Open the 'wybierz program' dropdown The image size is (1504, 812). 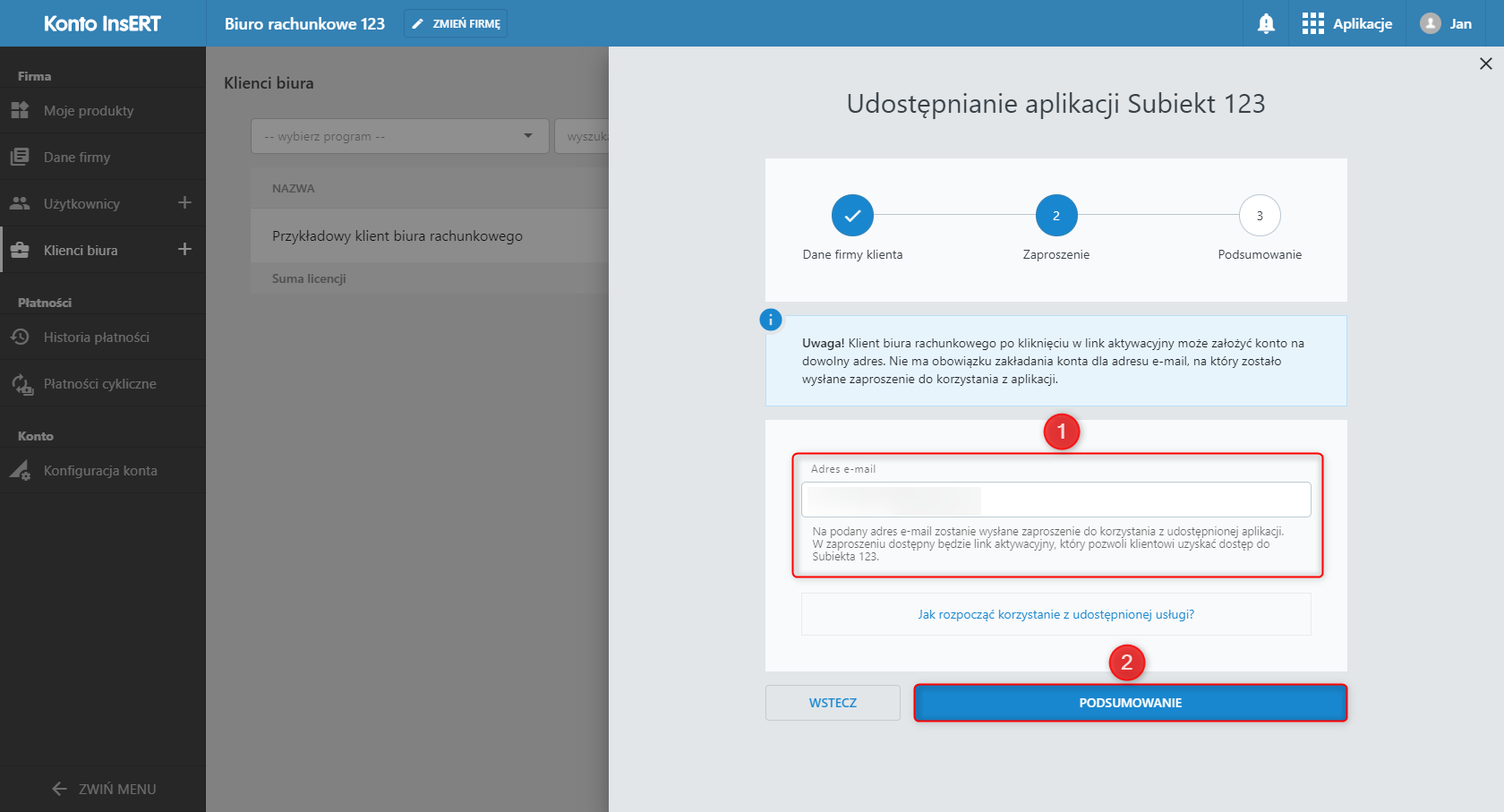[x=399, y=136]
